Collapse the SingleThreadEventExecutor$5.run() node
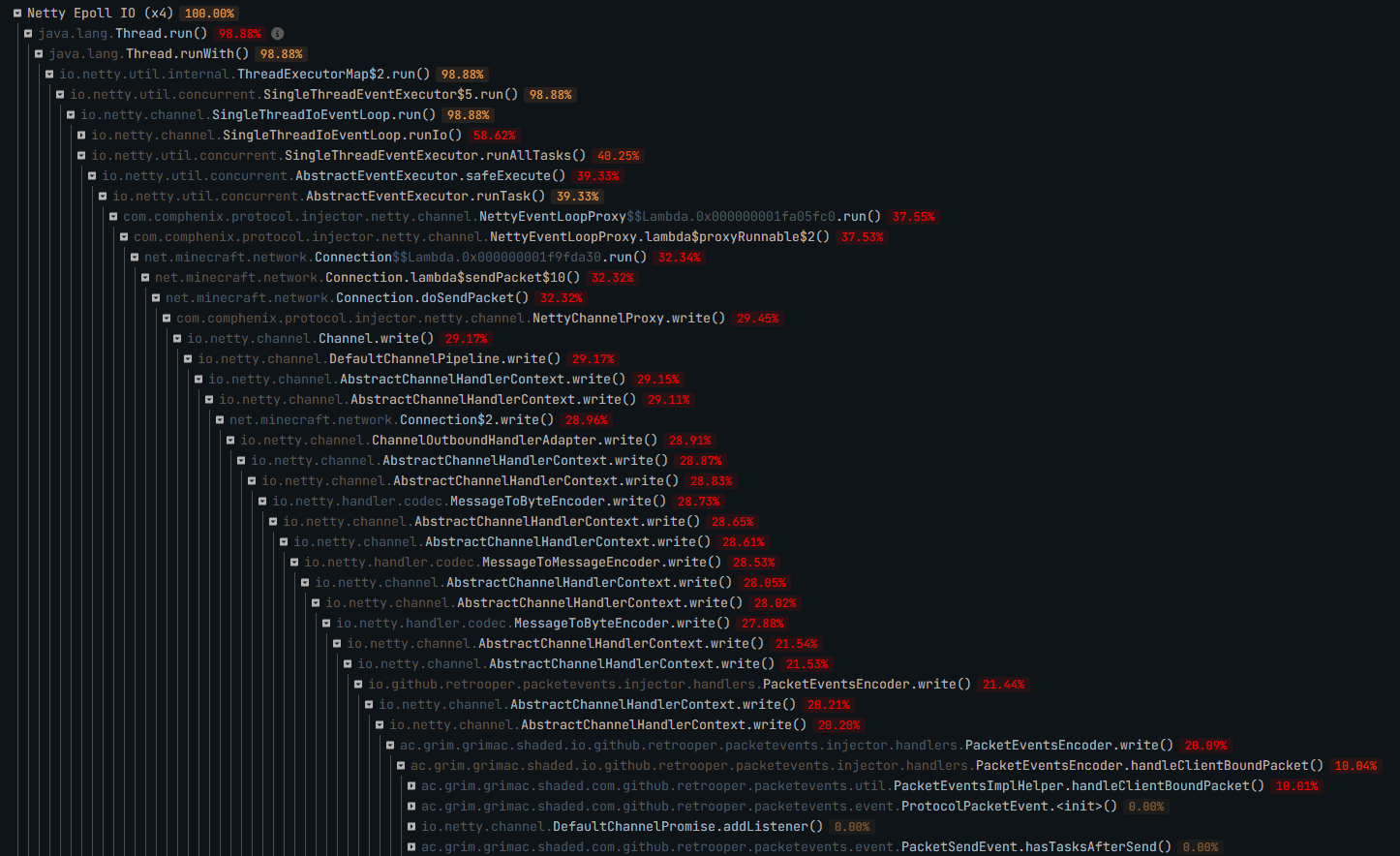 pos(60,95)
